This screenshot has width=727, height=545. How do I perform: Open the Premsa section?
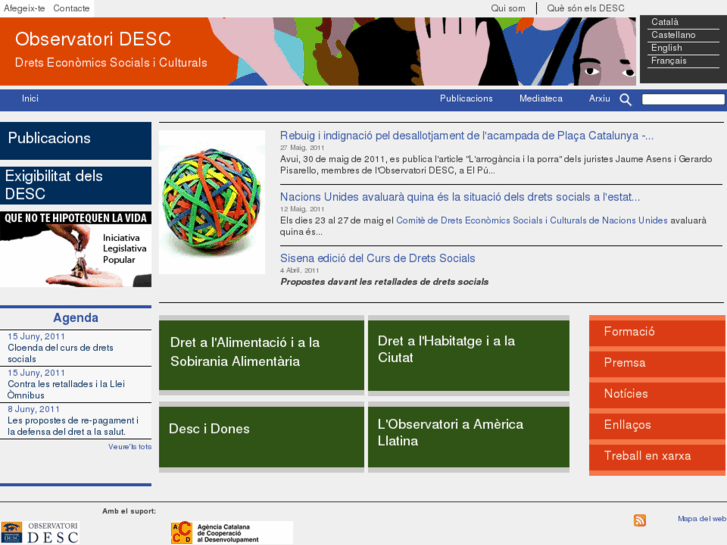click(657, 363)
